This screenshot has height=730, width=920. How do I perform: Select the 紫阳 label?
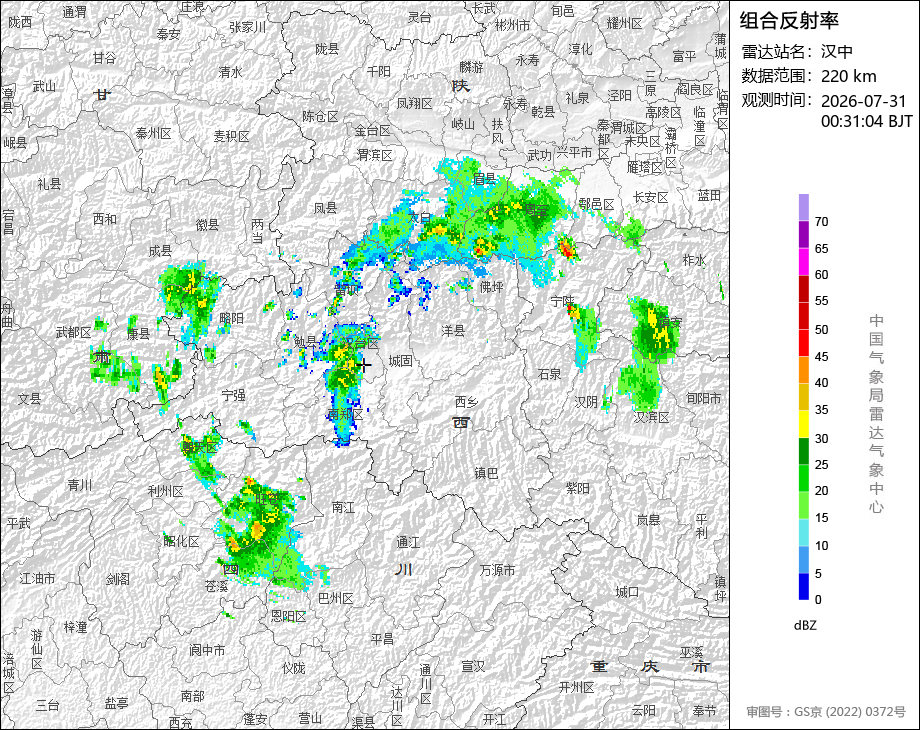click(578, 488)
